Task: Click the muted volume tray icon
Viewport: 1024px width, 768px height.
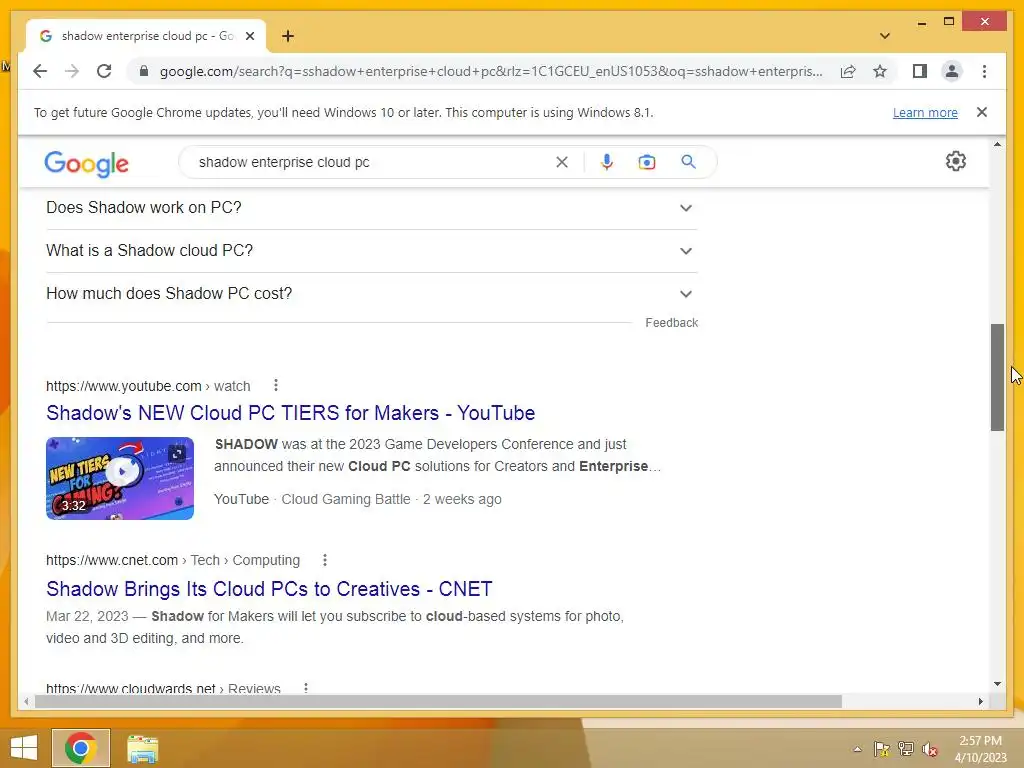Action: click(x=930, y=749)
